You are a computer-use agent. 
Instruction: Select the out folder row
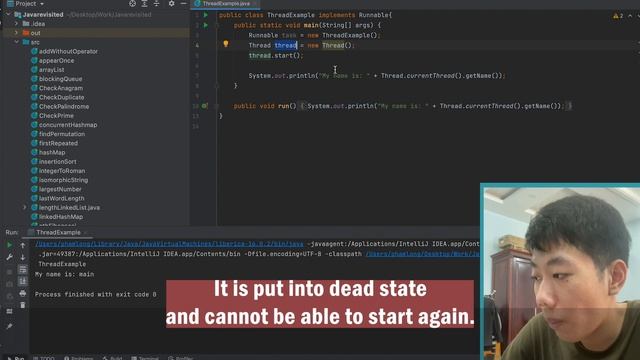(x=96, y=33)
